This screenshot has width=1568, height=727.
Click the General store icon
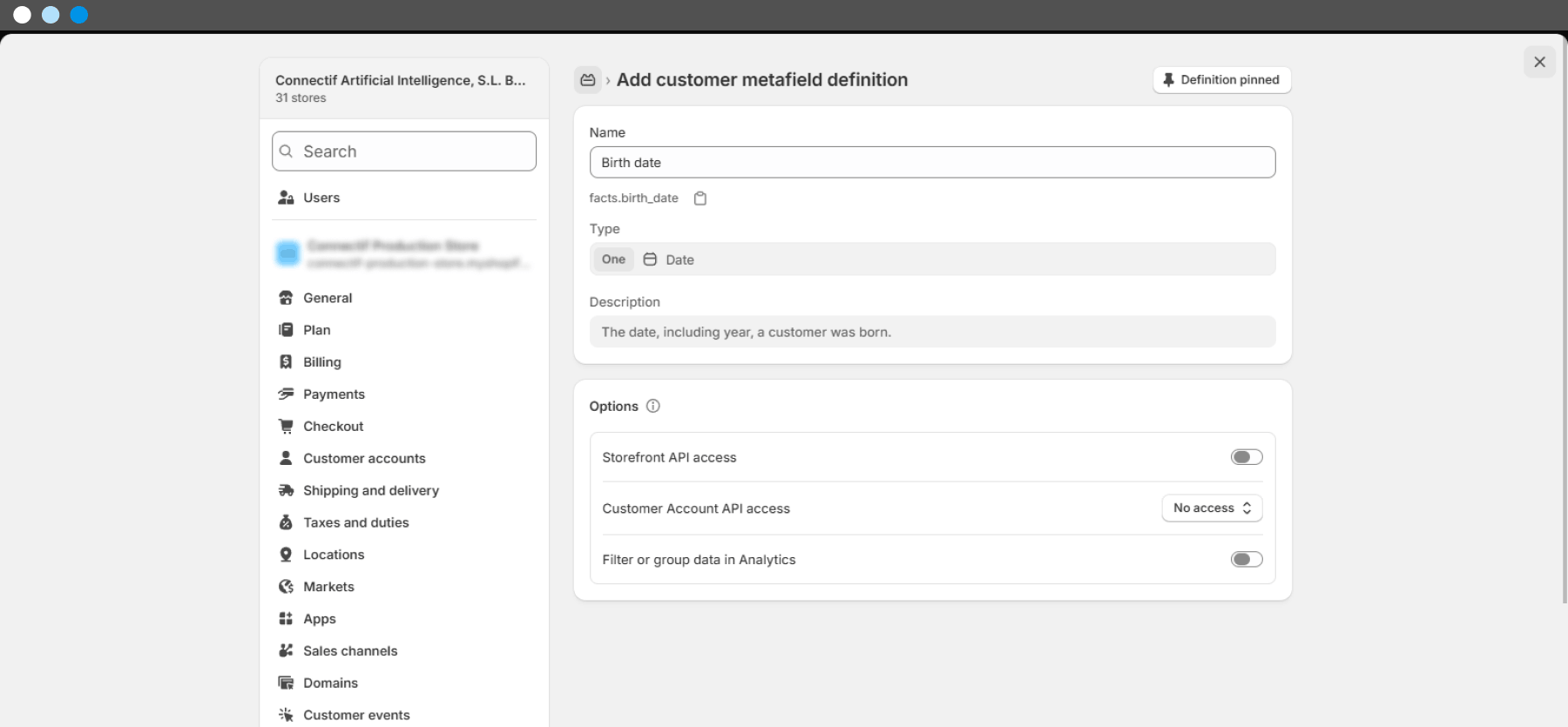click(x=286, y=298)
